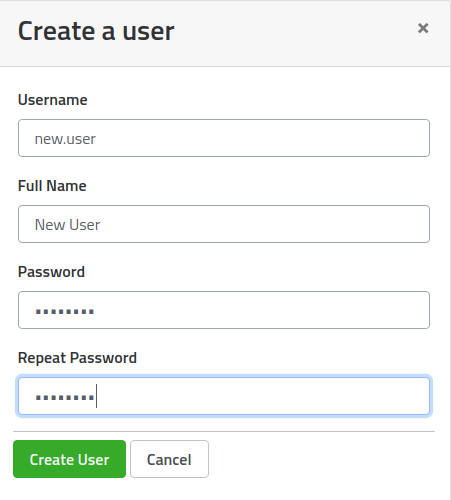Click the masked dots in Password field
Screen dimensions: 451x500
(x=65, y=312)
